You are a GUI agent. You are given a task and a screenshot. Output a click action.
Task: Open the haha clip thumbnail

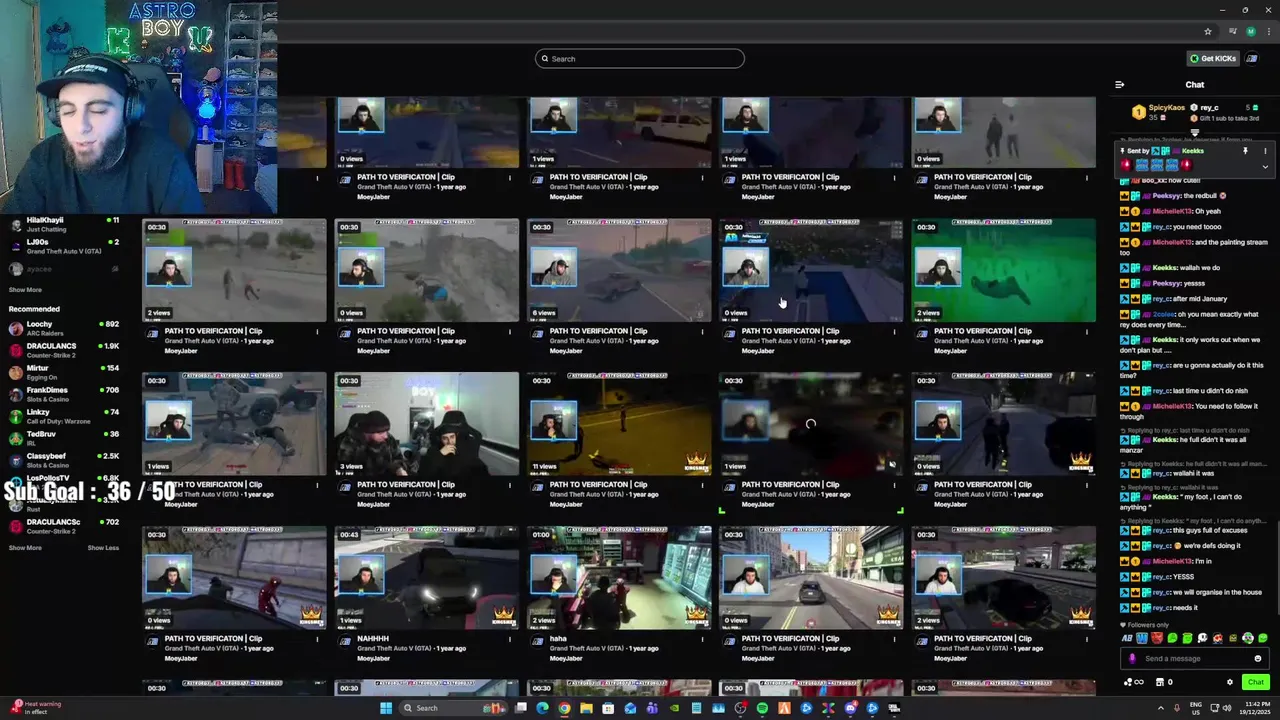pos(619,578)
